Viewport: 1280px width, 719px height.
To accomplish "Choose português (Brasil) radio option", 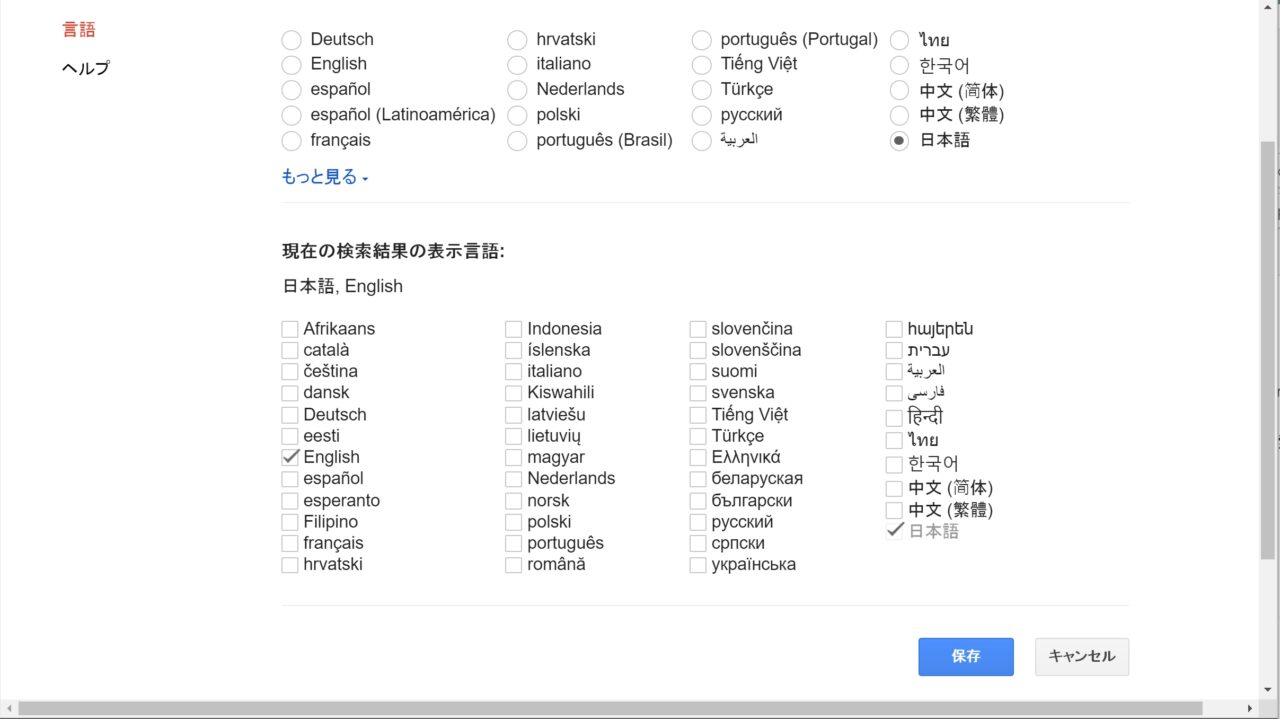I will [517, 141].
